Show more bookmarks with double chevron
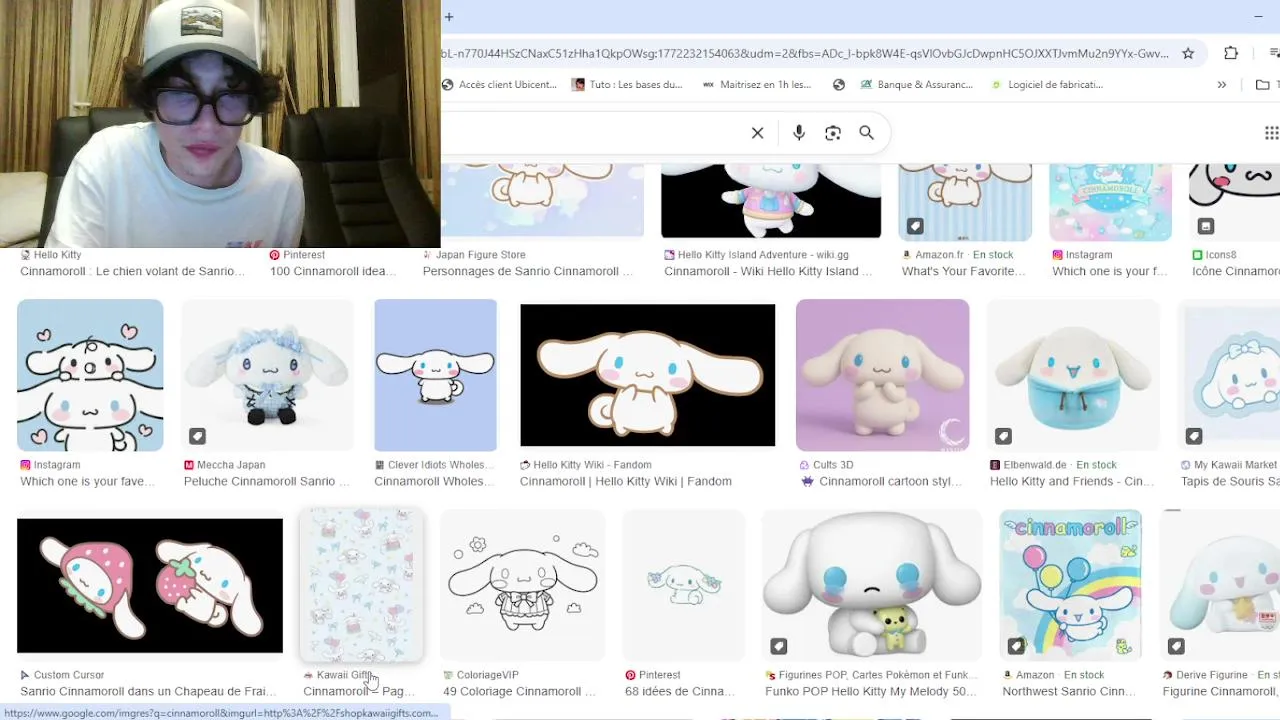1280x720 pixels. coord(1221,85)
